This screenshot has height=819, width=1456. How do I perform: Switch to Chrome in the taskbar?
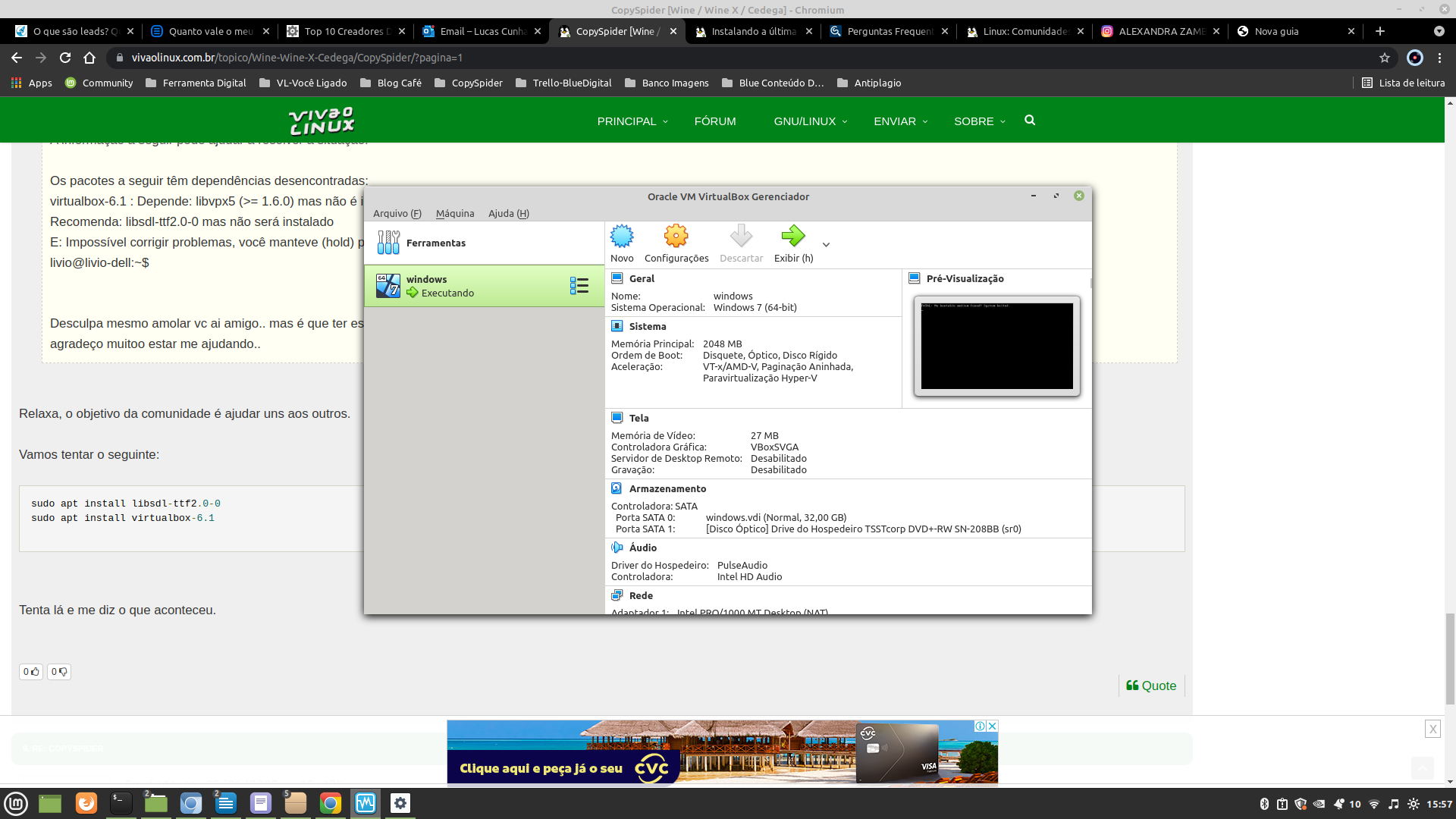pyautogui.click(x=331, y=803)
